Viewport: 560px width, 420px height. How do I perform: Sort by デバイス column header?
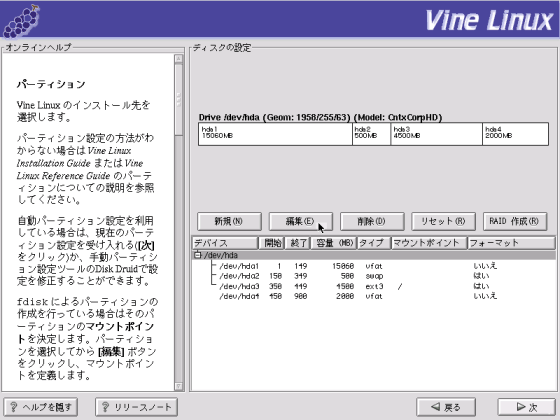pos(225,243)
